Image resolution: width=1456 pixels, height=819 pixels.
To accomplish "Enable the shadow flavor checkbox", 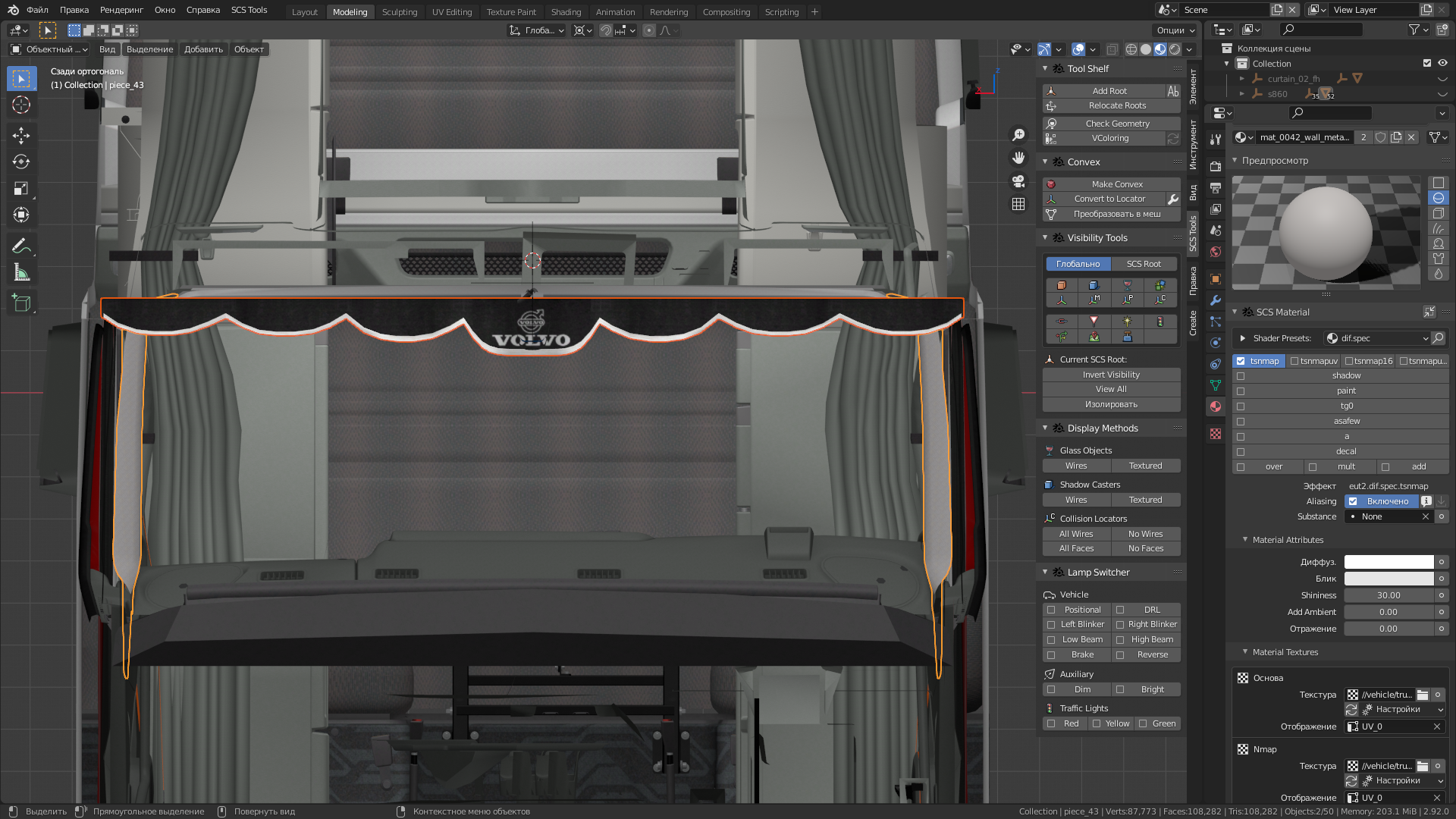I will pyautogui.click(x=1241, y=376).
